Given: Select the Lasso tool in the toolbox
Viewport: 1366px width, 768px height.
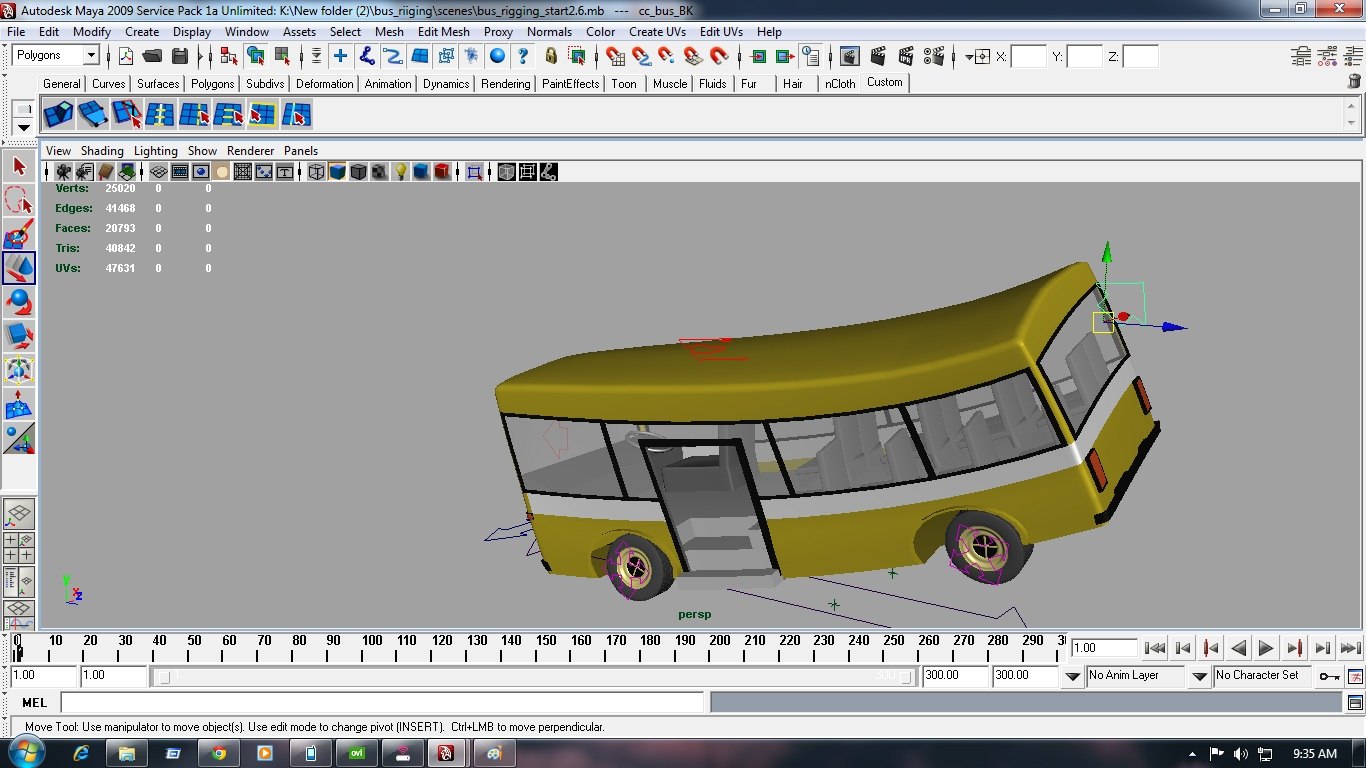Looking at the screenshot, I should point(19,200).
